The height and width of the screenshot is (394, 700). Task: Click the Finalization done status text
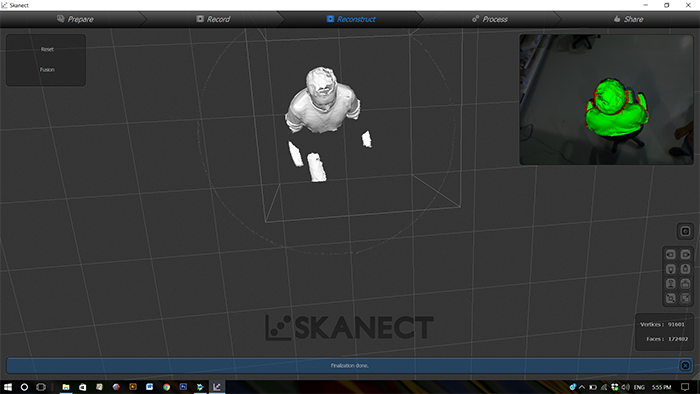(x=350, y=365)
